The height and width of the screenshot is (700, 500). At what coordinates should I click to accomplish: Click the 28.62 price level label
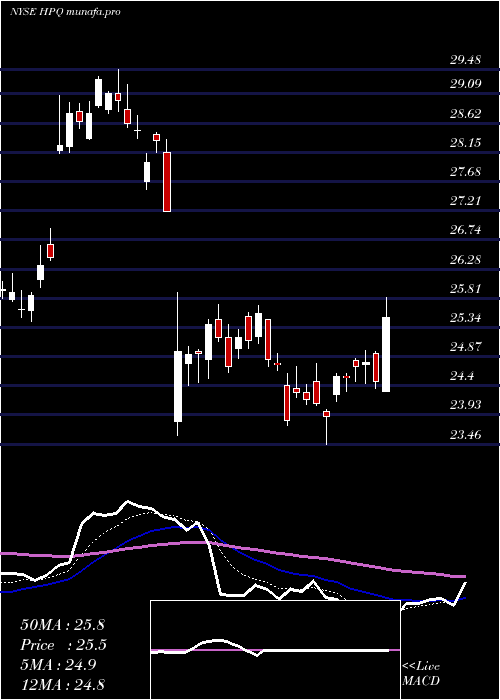coord(465,114)
